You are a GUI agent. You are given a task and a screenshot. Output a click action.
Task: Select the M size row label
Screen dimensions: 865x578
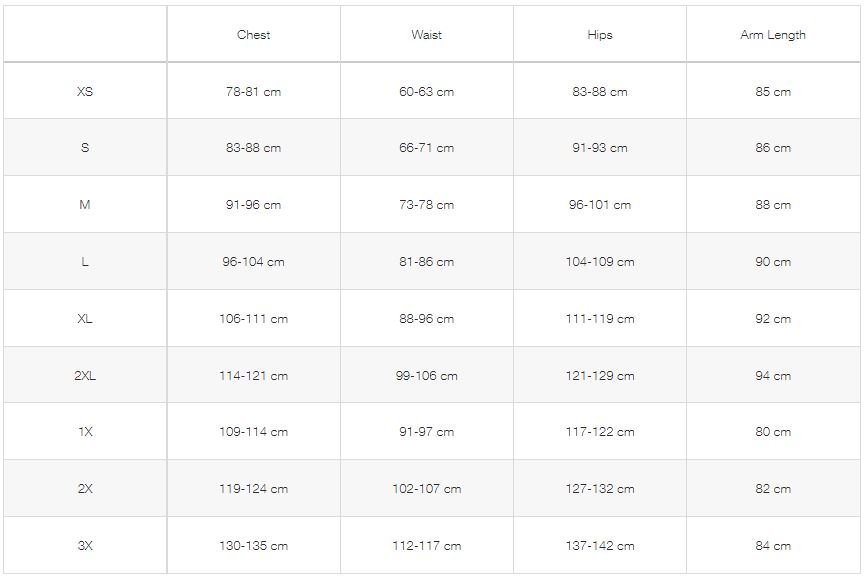(x=84, y=205)
